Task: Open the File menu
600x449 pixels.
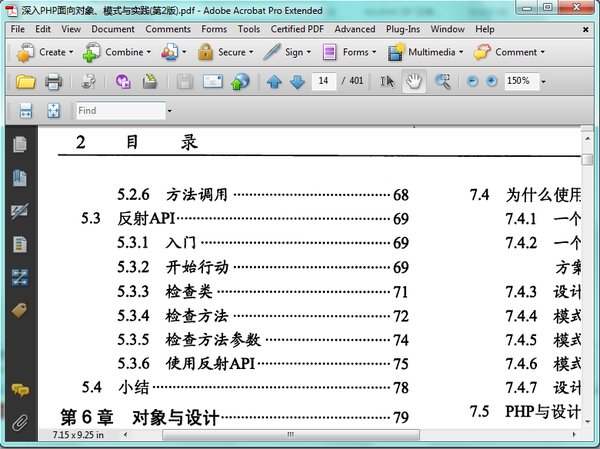Action: (18, 29)
